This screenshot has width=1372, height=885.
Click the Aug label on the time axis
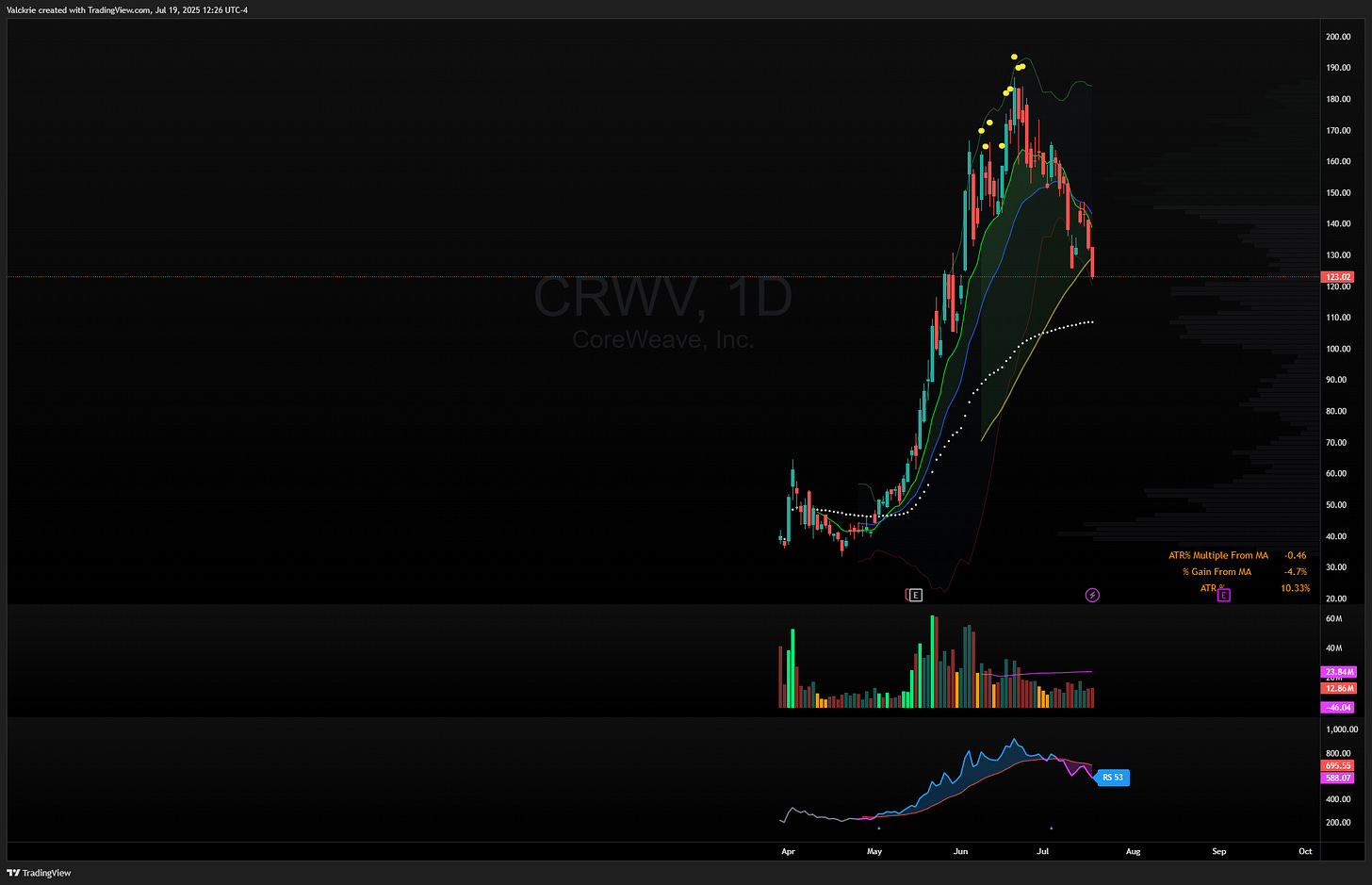click(x=1133, y=851)
